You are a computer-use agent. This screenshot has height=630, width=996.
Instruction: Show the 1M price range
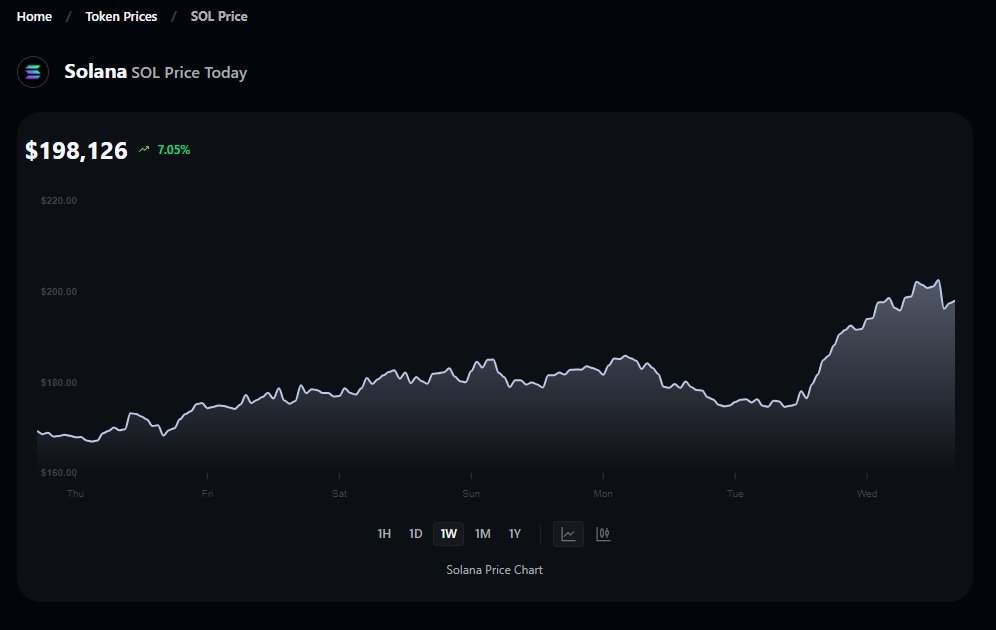pyautogui.click(x=483, y=533)
